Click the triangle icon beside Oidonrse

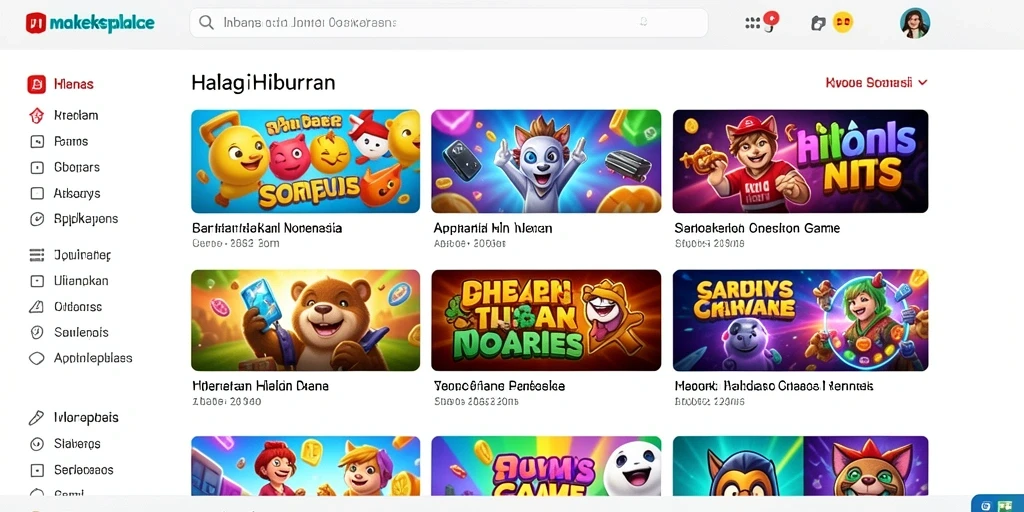(37, 306)
